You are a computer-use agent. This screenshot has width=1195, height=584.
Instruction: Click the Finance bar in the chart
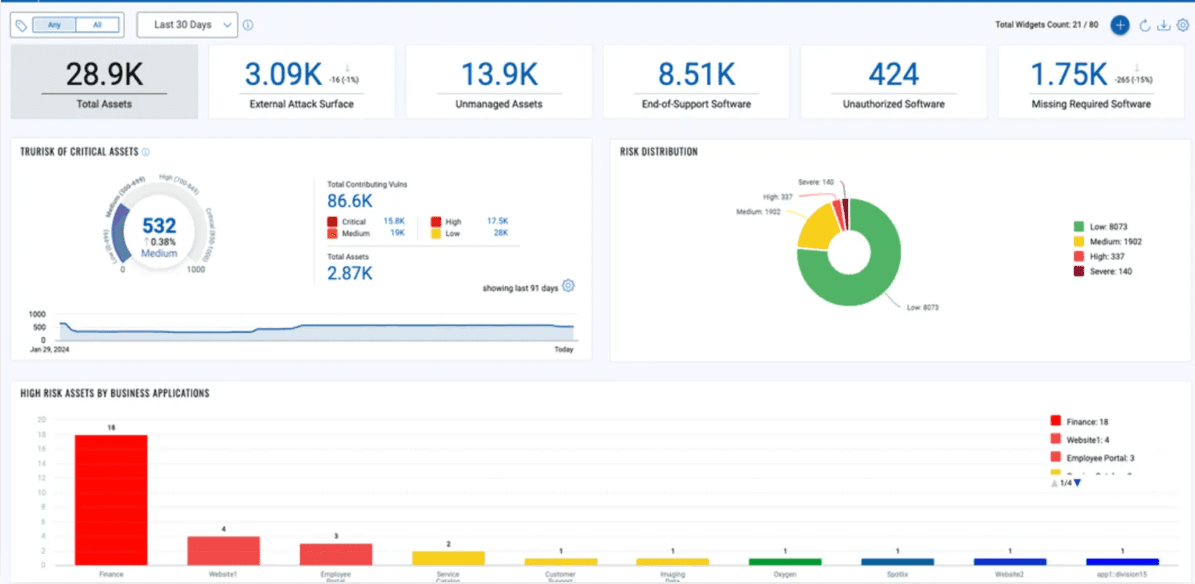110,500
